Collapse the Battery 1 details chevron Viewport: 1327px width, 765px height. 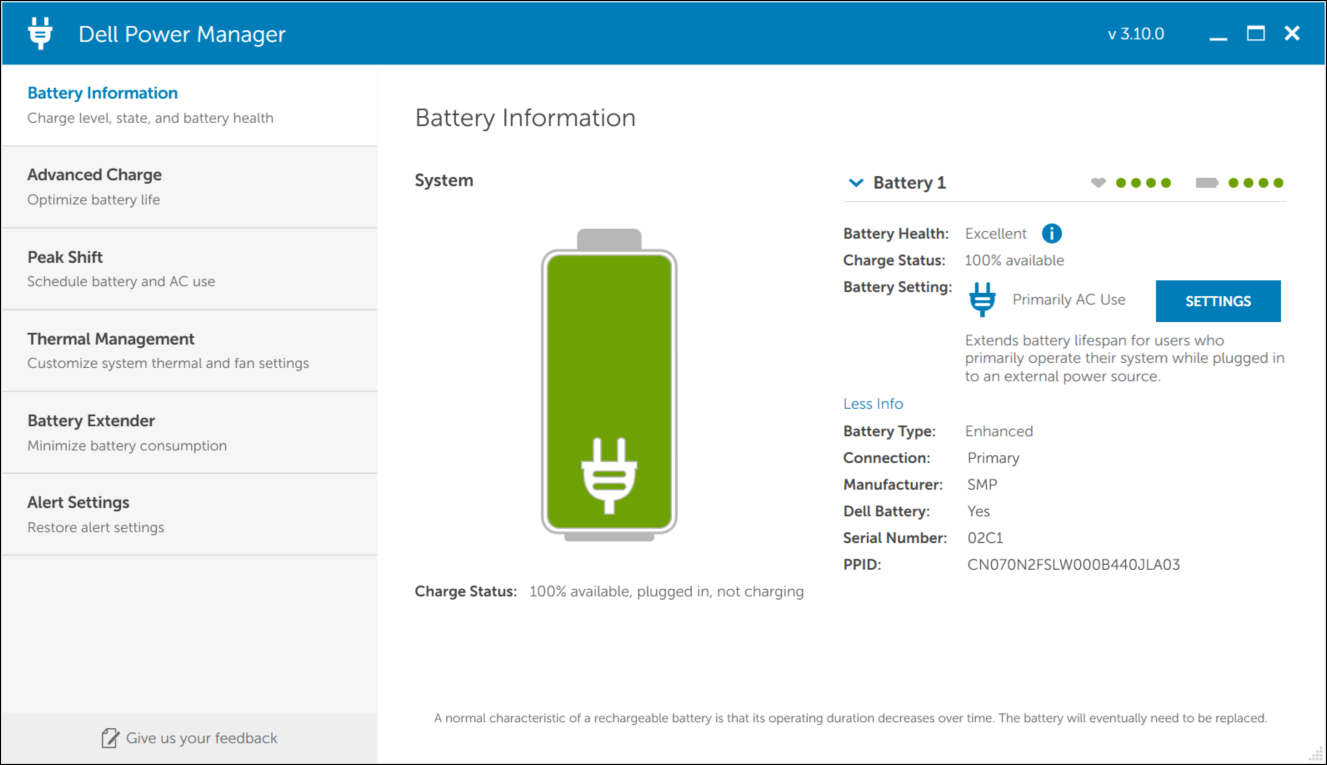click(x=856, y=182)
